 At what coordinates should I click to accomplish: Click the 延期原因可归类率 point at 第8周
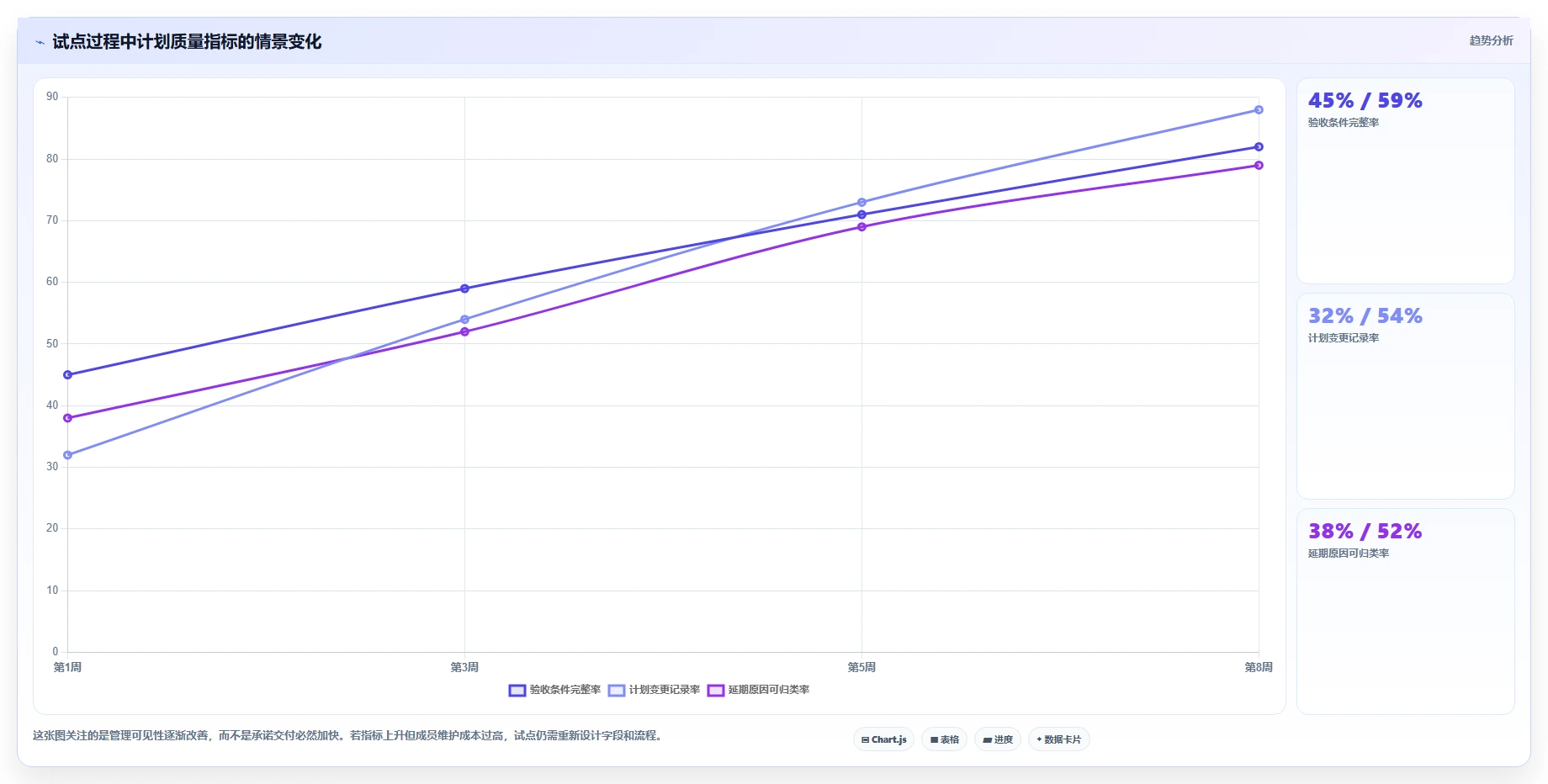click(1259, 165)
